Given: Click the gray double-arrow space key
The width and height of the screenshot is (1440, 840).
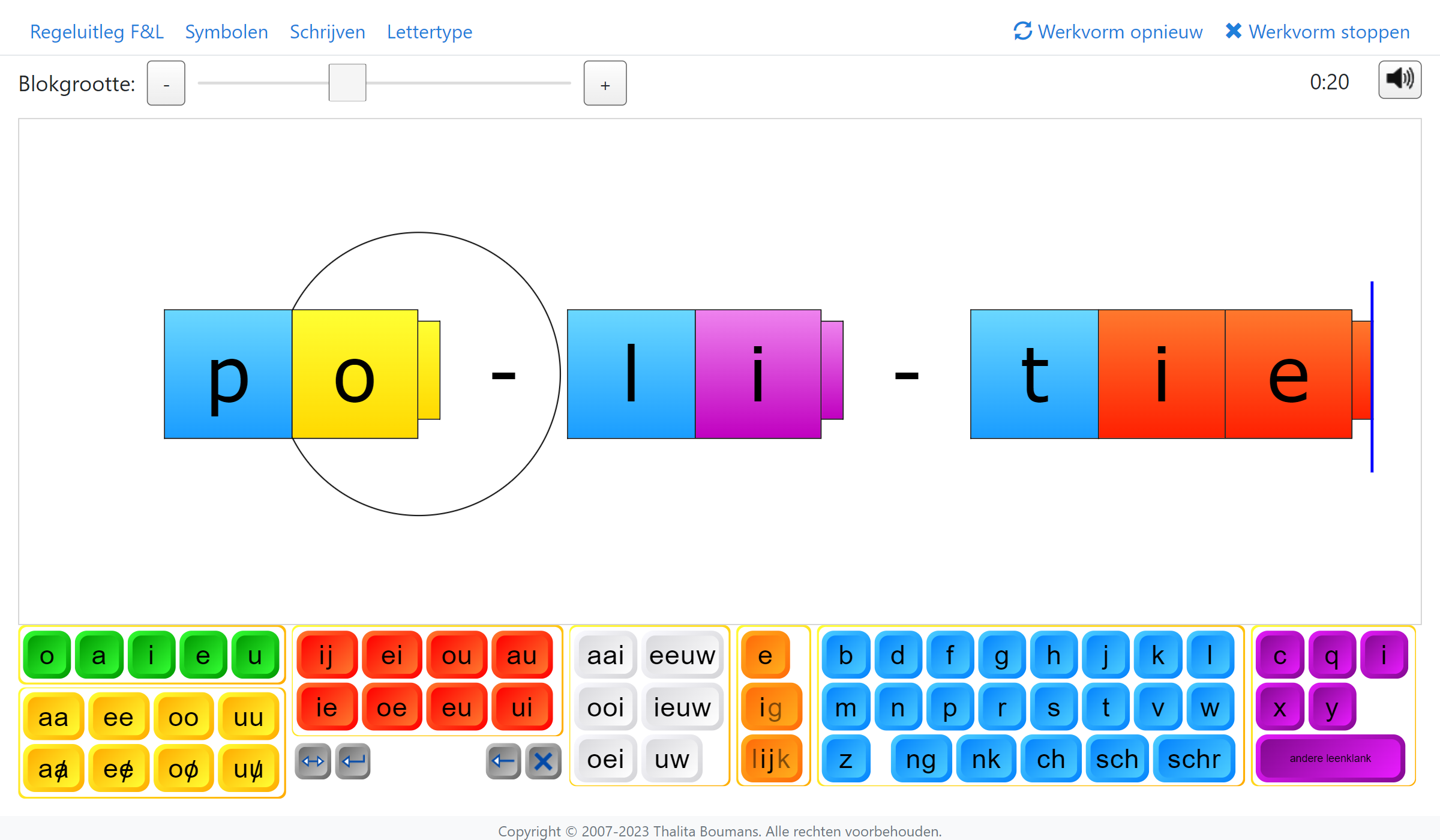Looking at the screenshot, I should [x=313, y=761].
